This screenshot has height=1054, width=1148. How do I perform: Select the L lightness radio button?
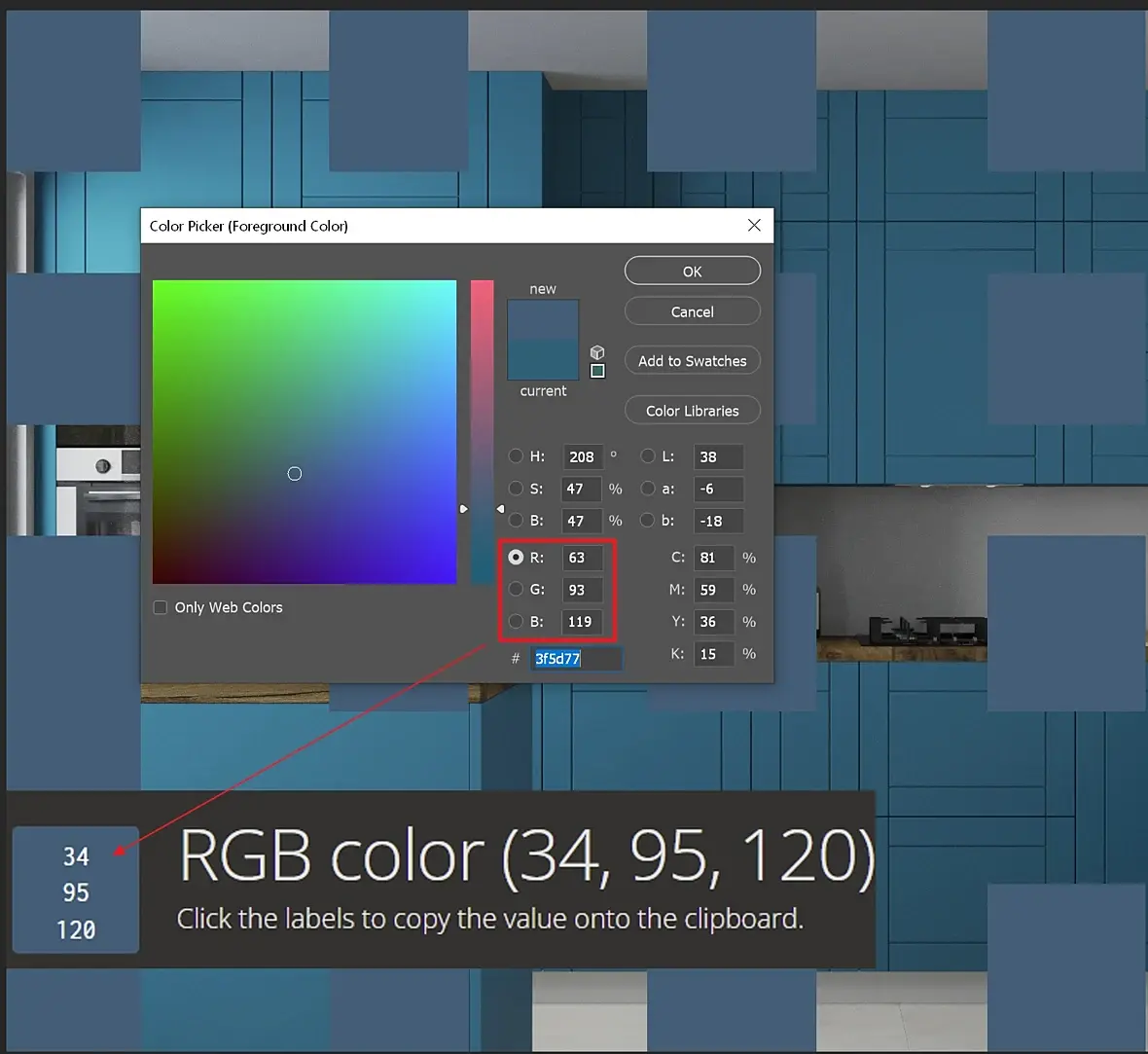647,456
